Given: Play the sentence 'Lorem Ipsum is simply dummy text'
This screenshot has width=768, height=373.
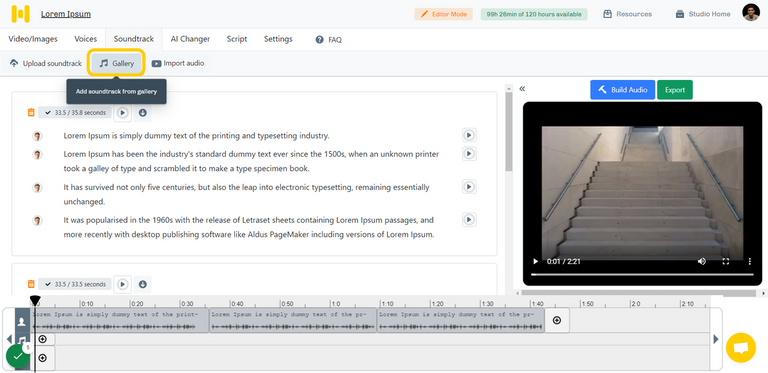Looking at the screenshot, I should 469,135.
